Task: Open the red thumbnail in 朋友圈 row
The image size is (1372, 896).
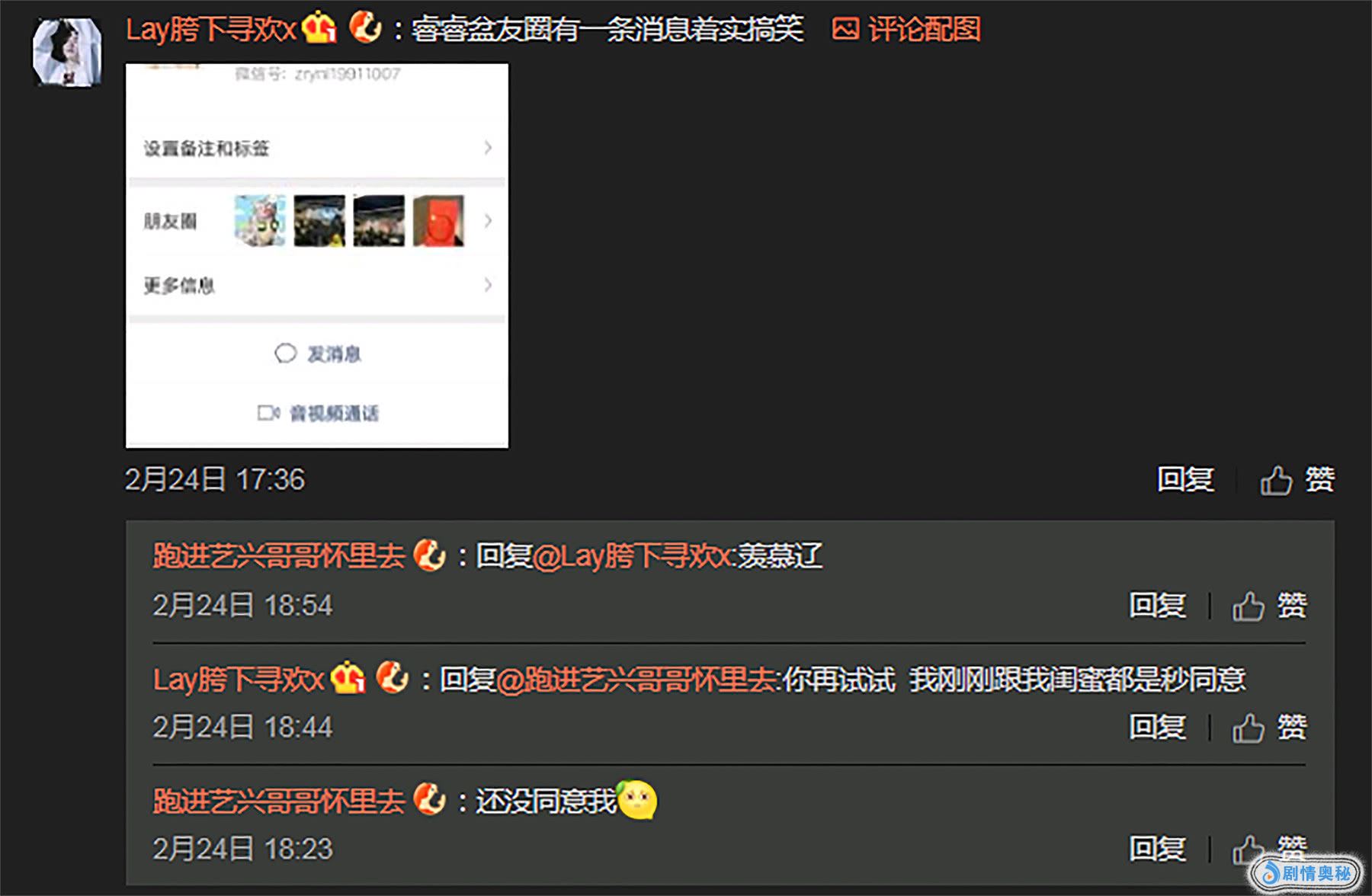Action: click(438, 221)
